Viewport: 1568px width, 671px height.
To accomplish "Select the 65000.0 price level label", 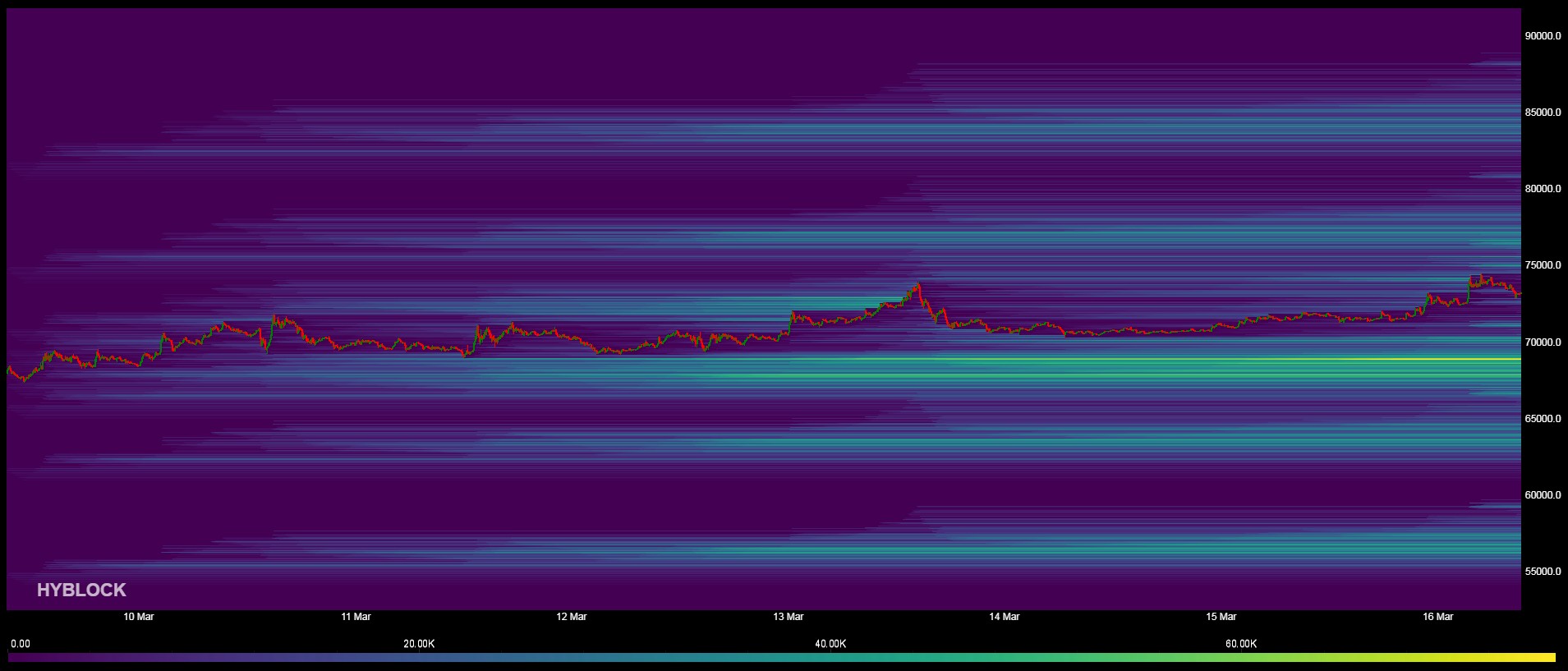I will [1543, 419].
